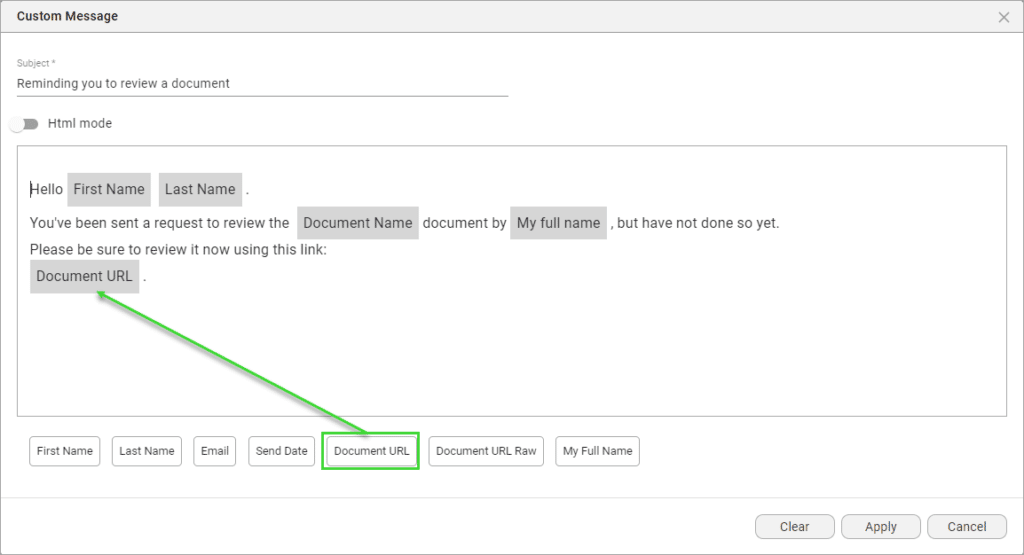Image resolution: width=1024 pixels, height=555 pixels.
Task: Place cursor at the word Hello
Action: tap(47, 189)
